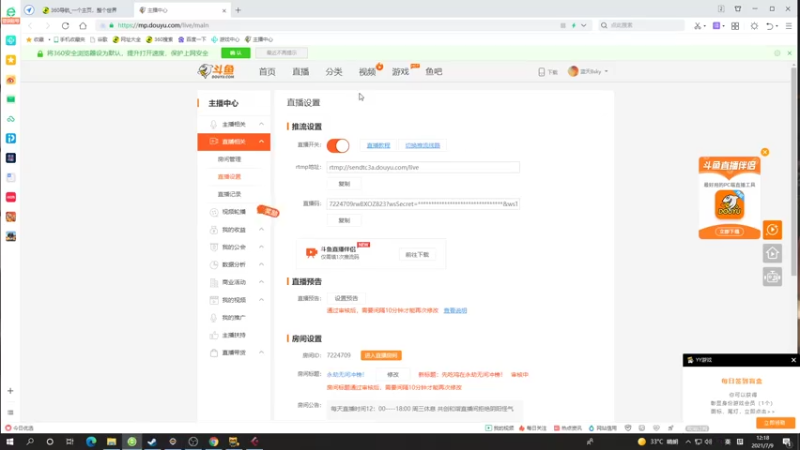Open Windows Start menu

(x=10, y=442)
